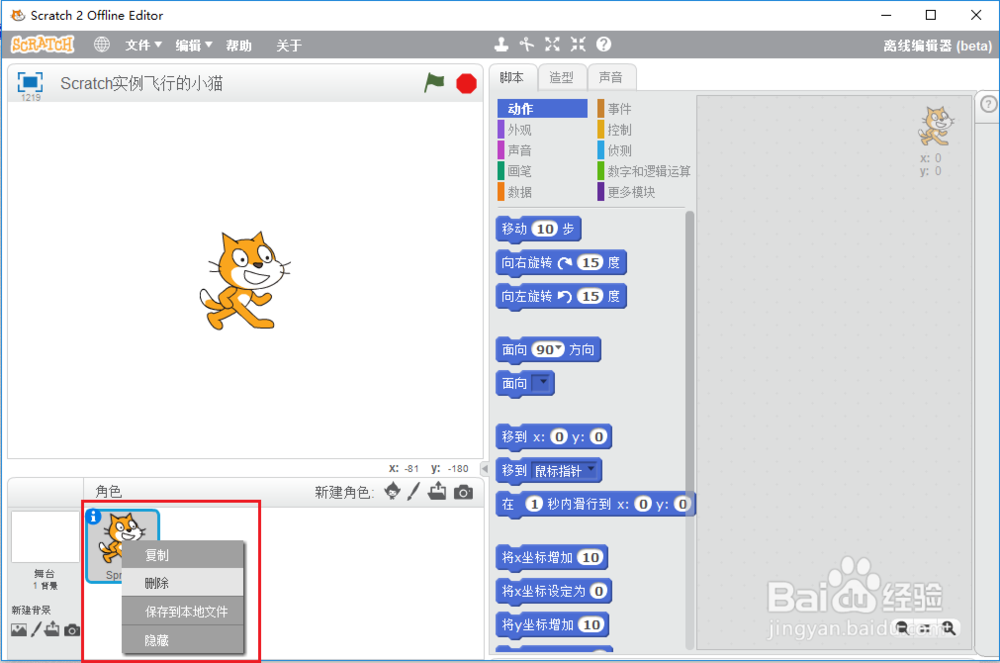Switch to the 造型 tab
Image resolution: width=1000 pixels, height=663 pixels.
point(561,78)
